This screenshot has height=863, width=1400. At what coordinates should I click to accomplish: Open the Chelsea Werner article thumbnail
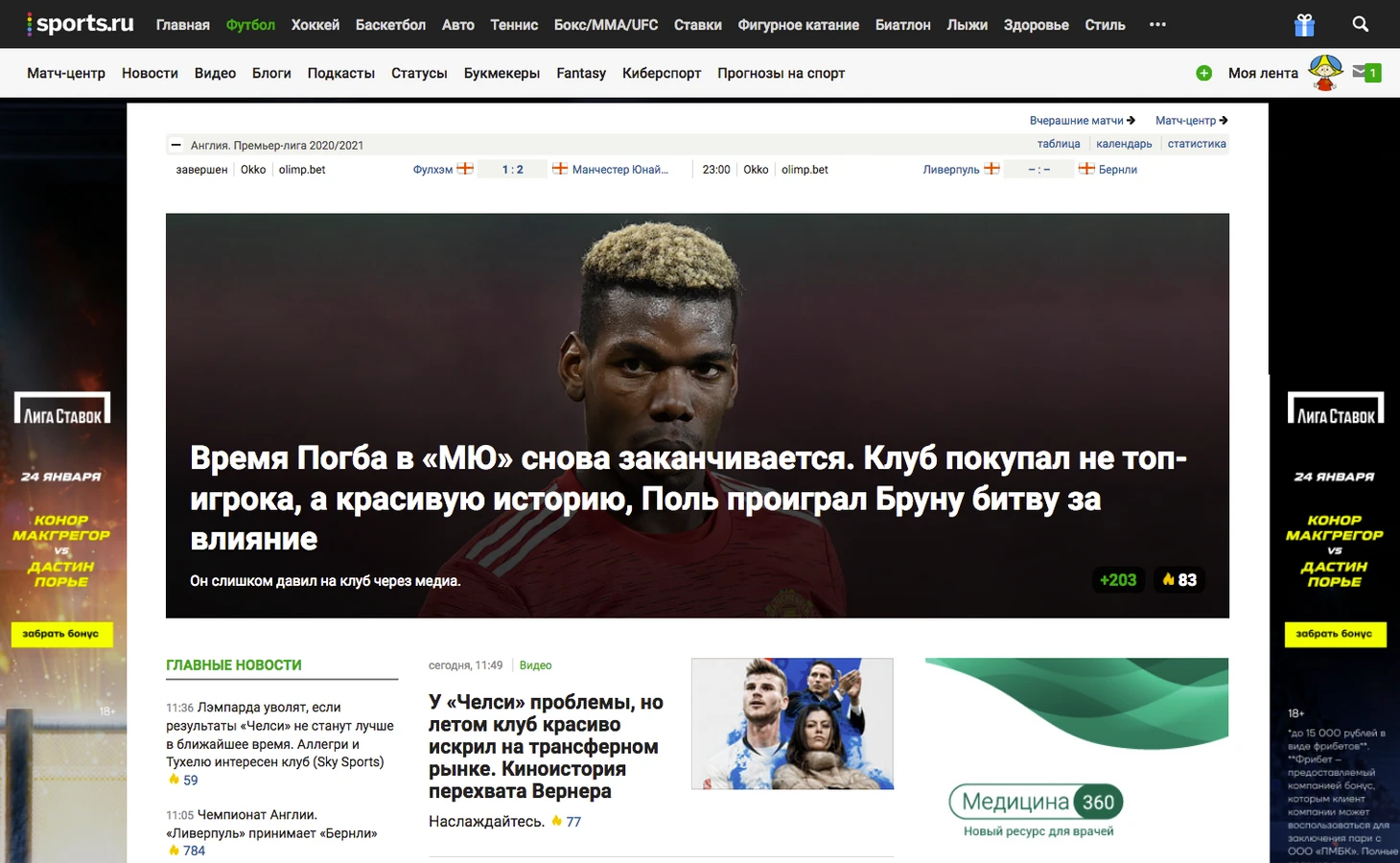[792, 724]
